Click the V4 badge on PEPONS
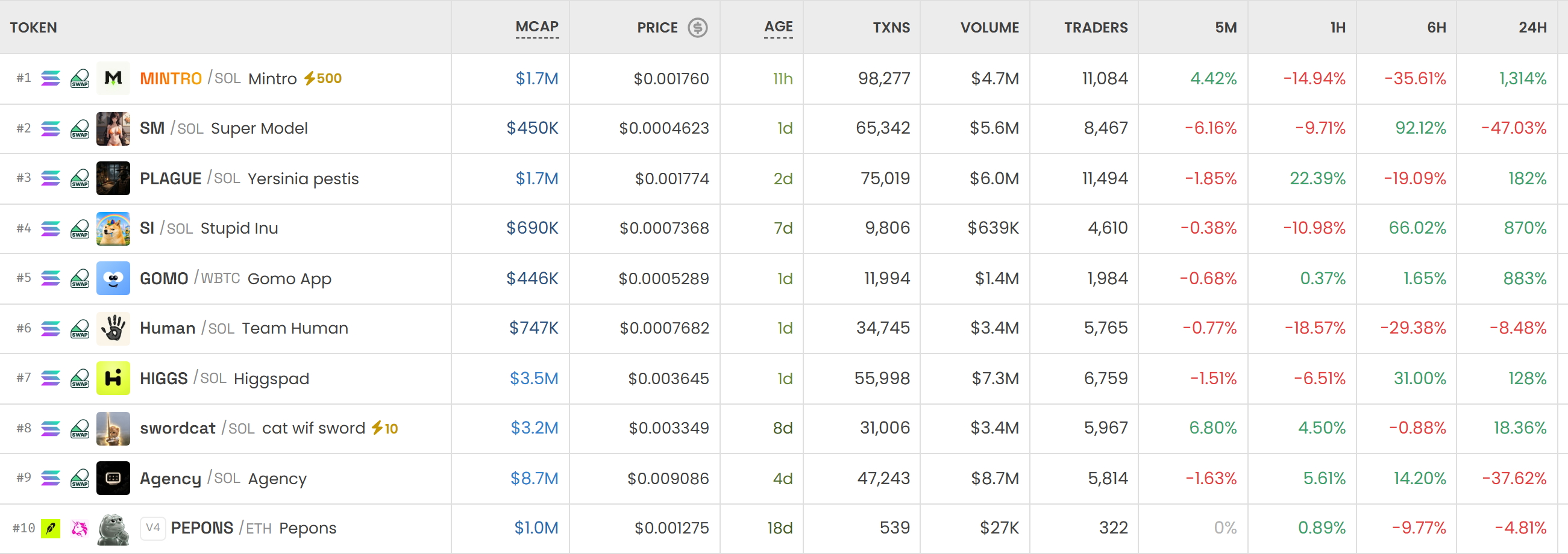The width and height of the screenshot is (1568, 554). [153, 528]
